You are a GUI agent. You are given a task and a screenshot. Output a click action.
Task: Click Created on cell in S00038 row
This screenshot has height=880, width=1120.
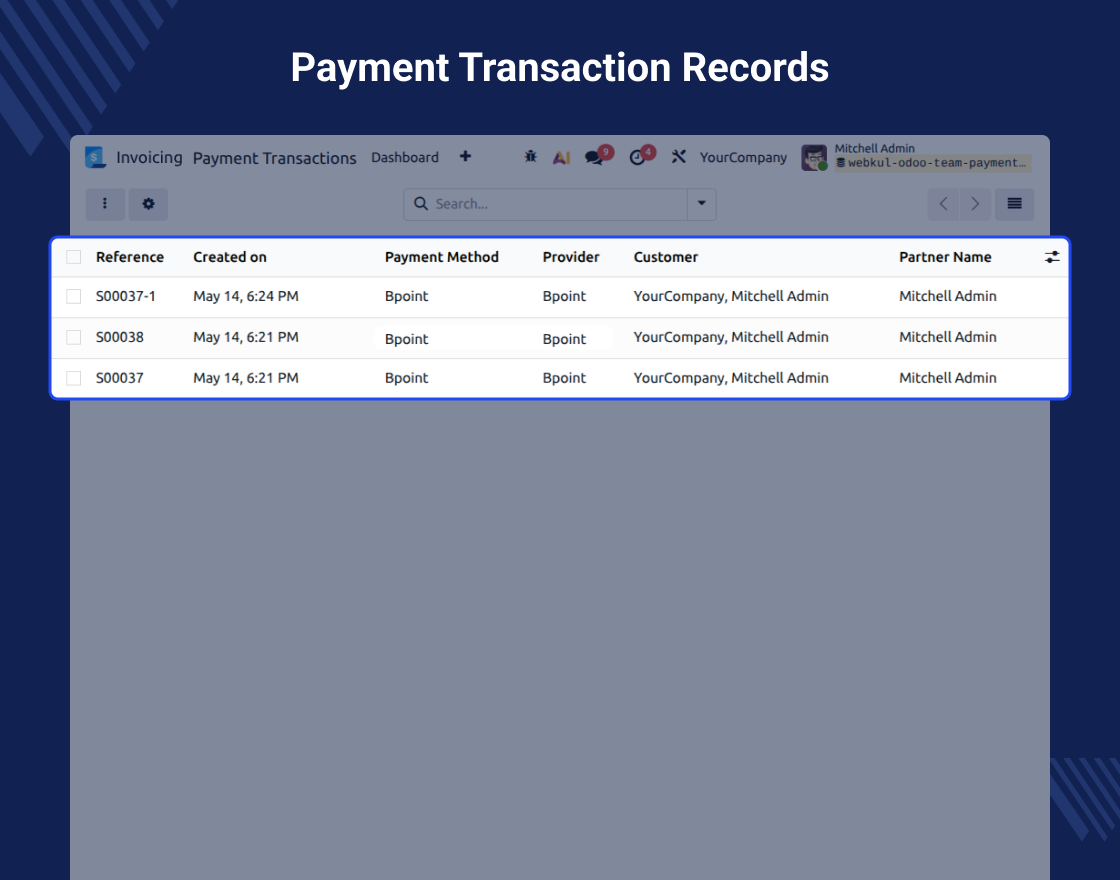pos(246,337)
